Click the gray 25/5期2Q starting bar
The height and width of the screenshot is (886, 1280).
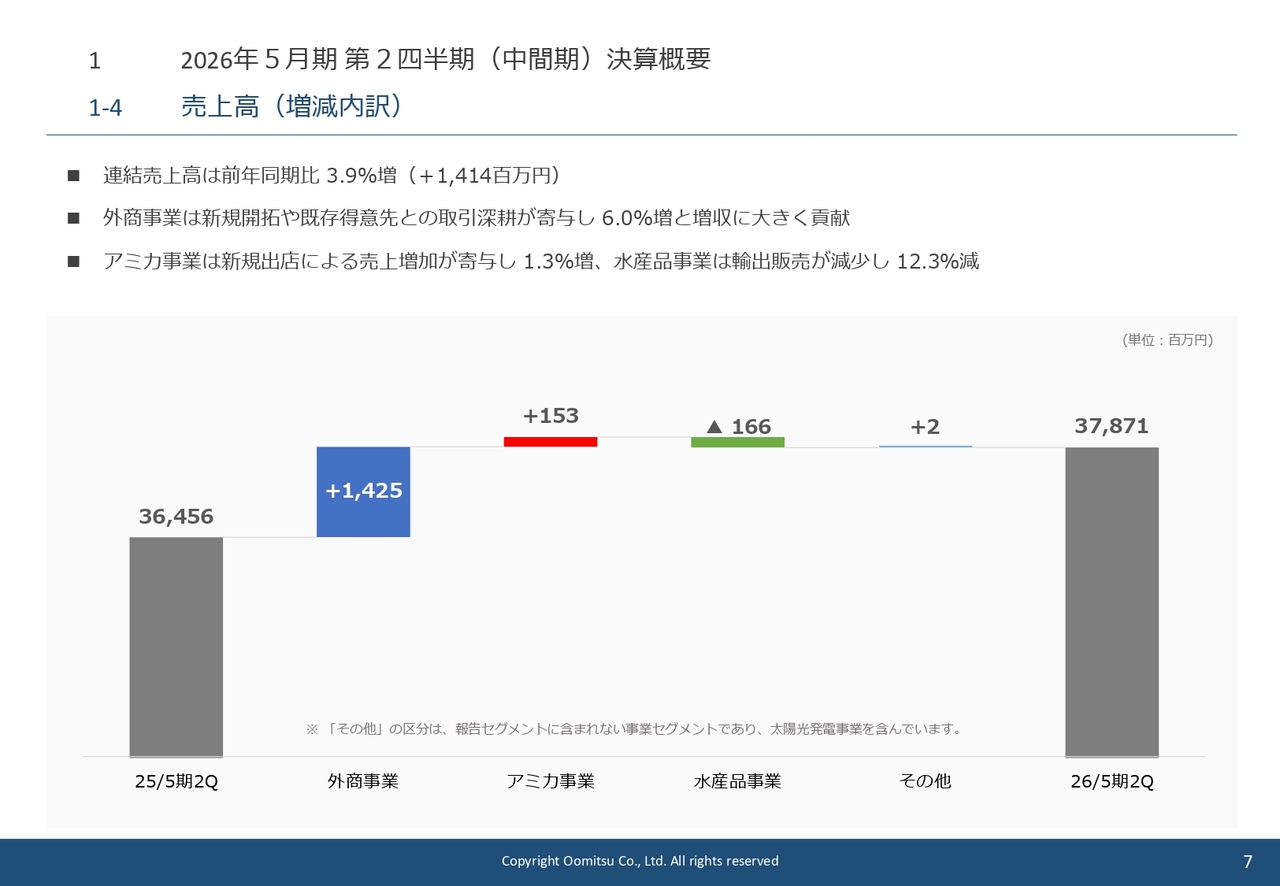pyautogui.click(x=176, y=646)
